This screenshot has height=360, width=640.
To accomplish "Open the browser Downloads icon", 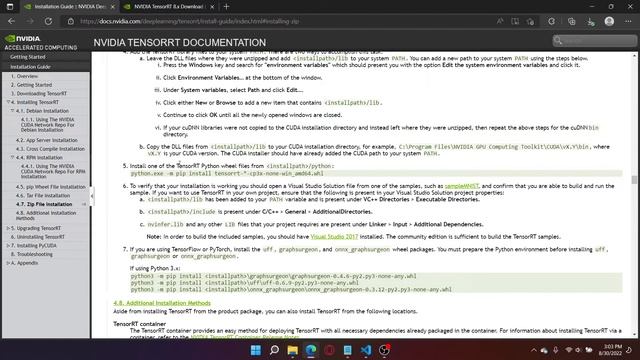I will pyautogui.click(x=591, y=22).
